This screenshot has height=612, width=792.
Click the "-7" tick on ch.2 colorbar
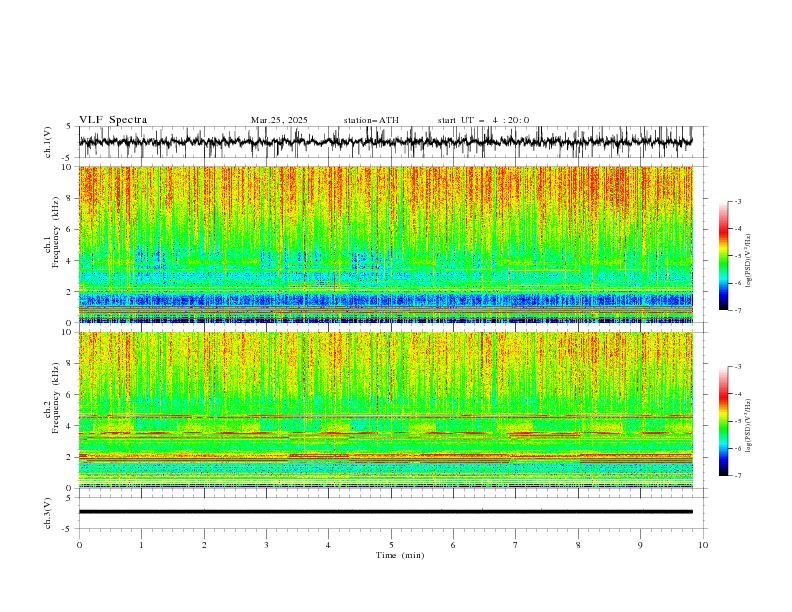[x=738, y=476]
